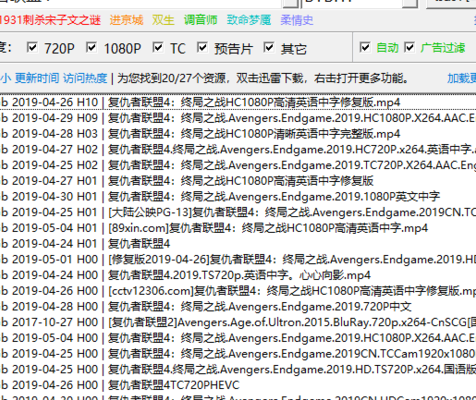Select row 2019-04-26 H10 高清英语中字修复版.mp4
This screenshot has height=400, width=476.
[x=238, y=102]
